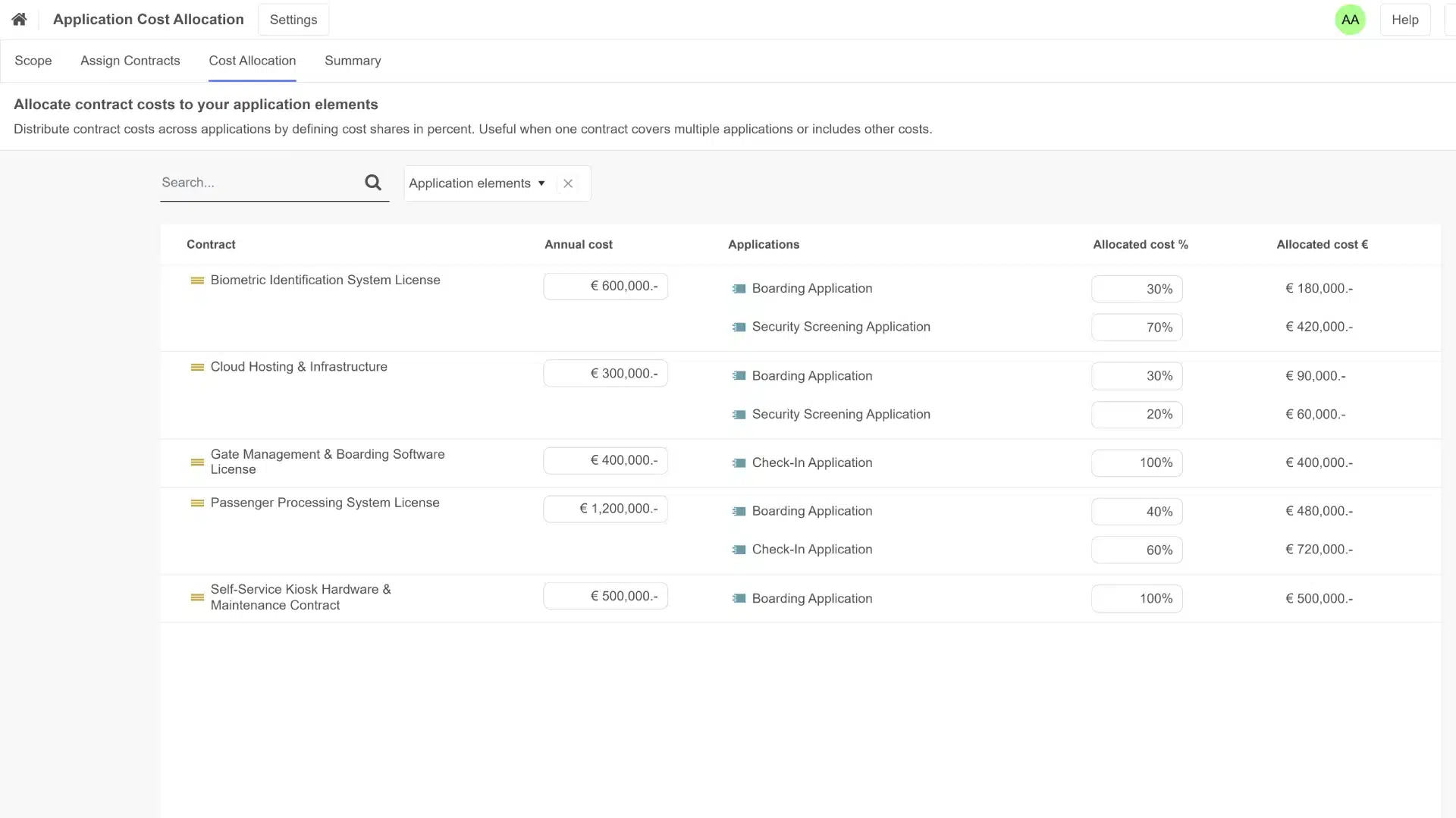
Task: Click the Biometric Identification System License contract icon
Action: tap(197, 281)
